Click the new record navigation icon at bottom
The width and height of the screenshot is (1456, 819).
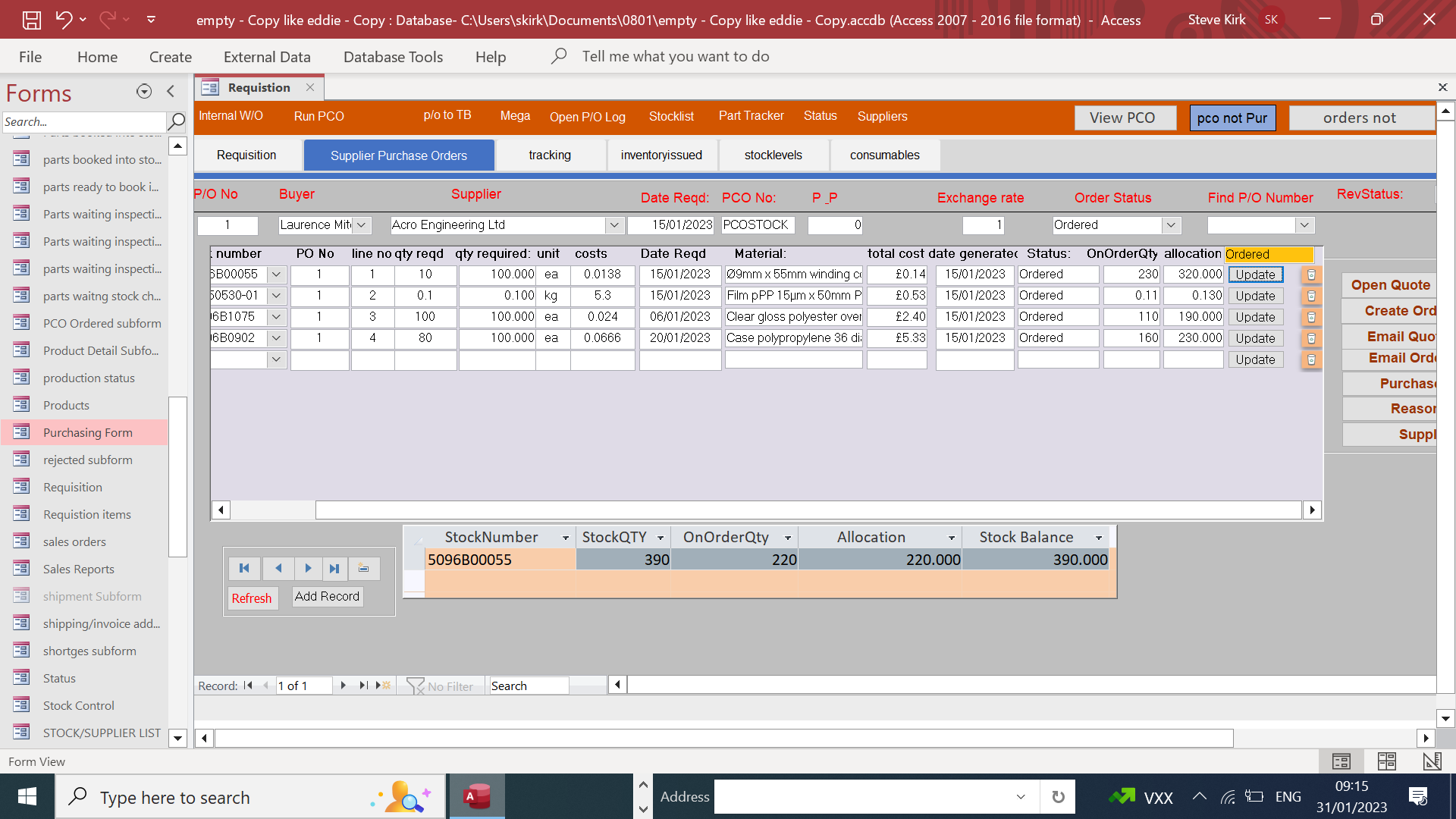[383, 686]
